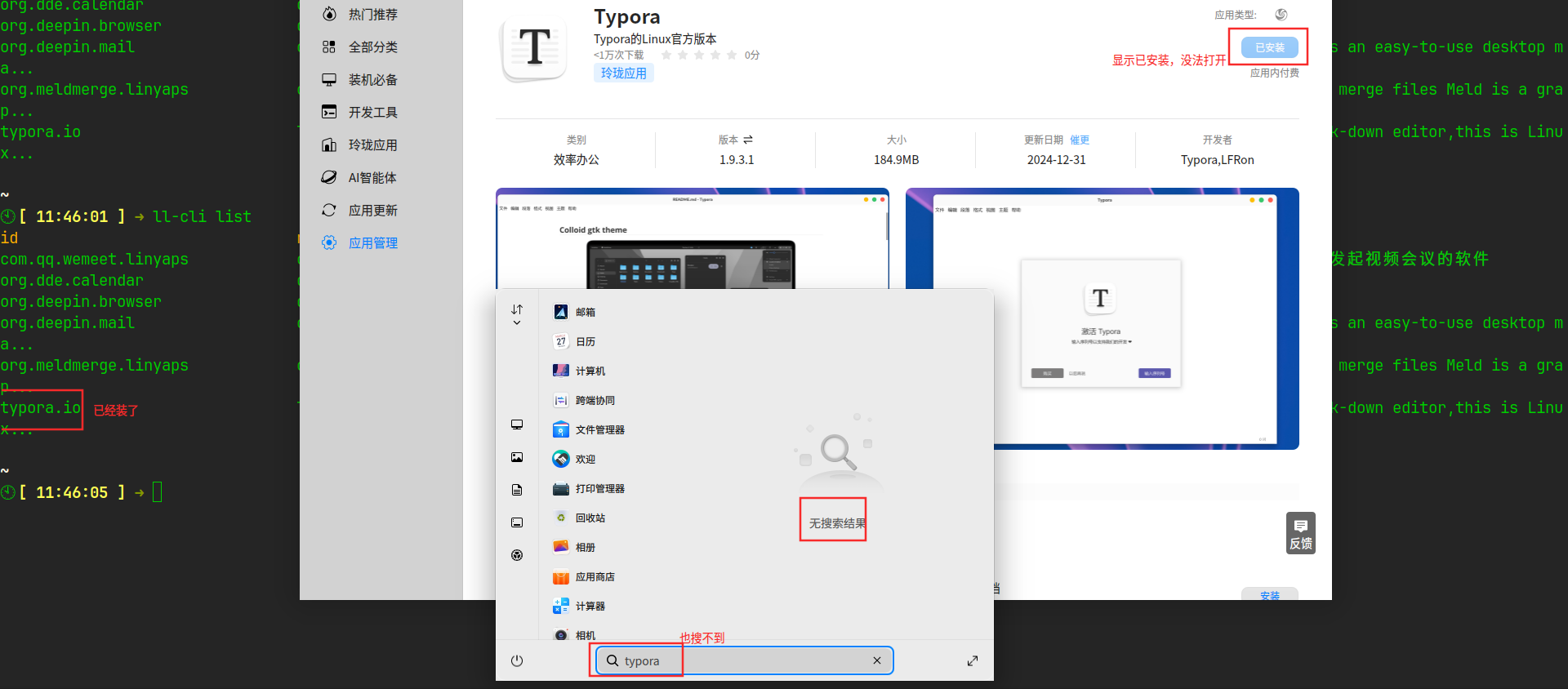Open 回收站 in the launcher list
Viewport: 1568px width, 689px height.
(580, 518)
